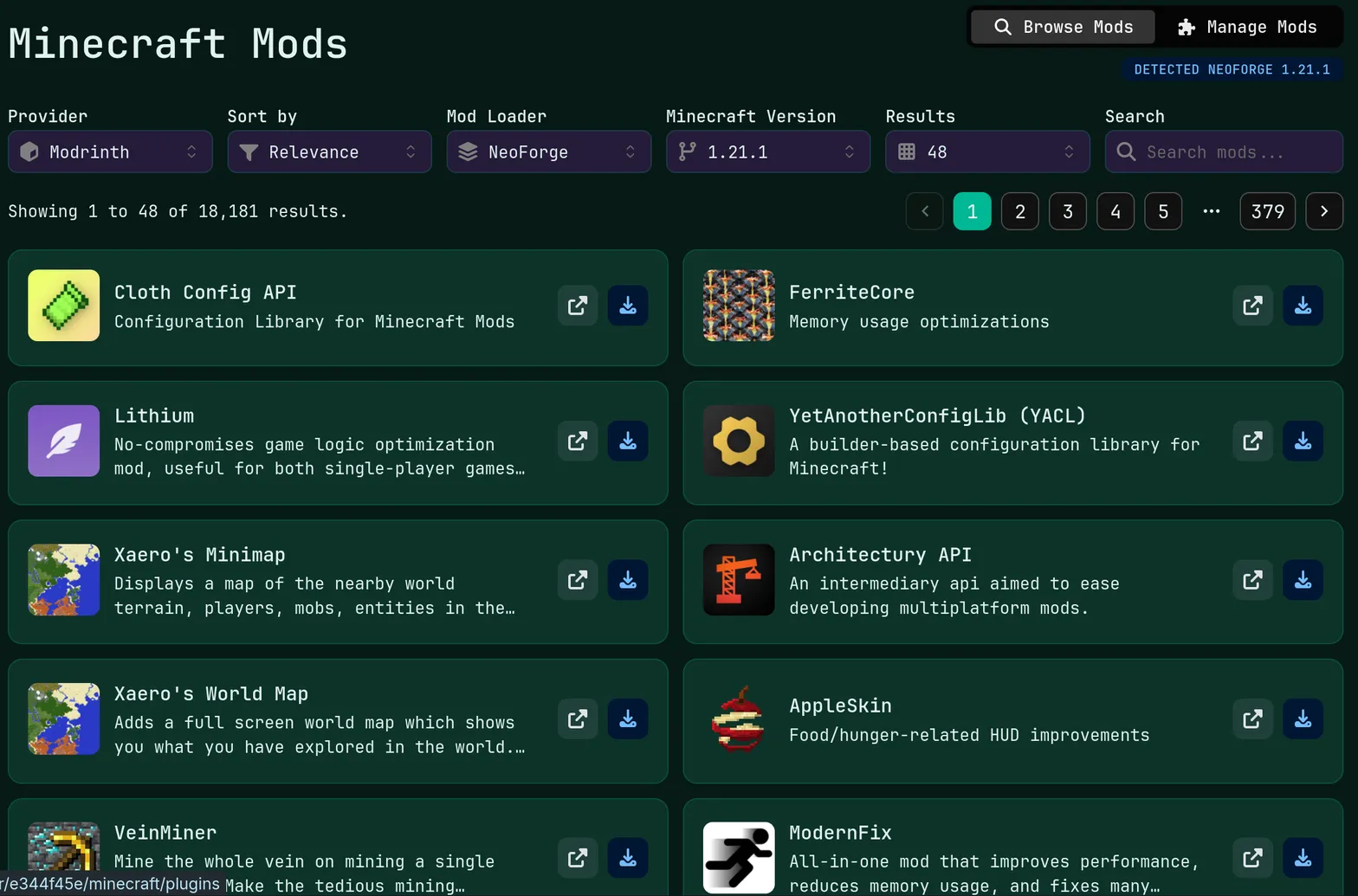Click the Lithium feather logo
1358x896 pixels.
(63, 441)
